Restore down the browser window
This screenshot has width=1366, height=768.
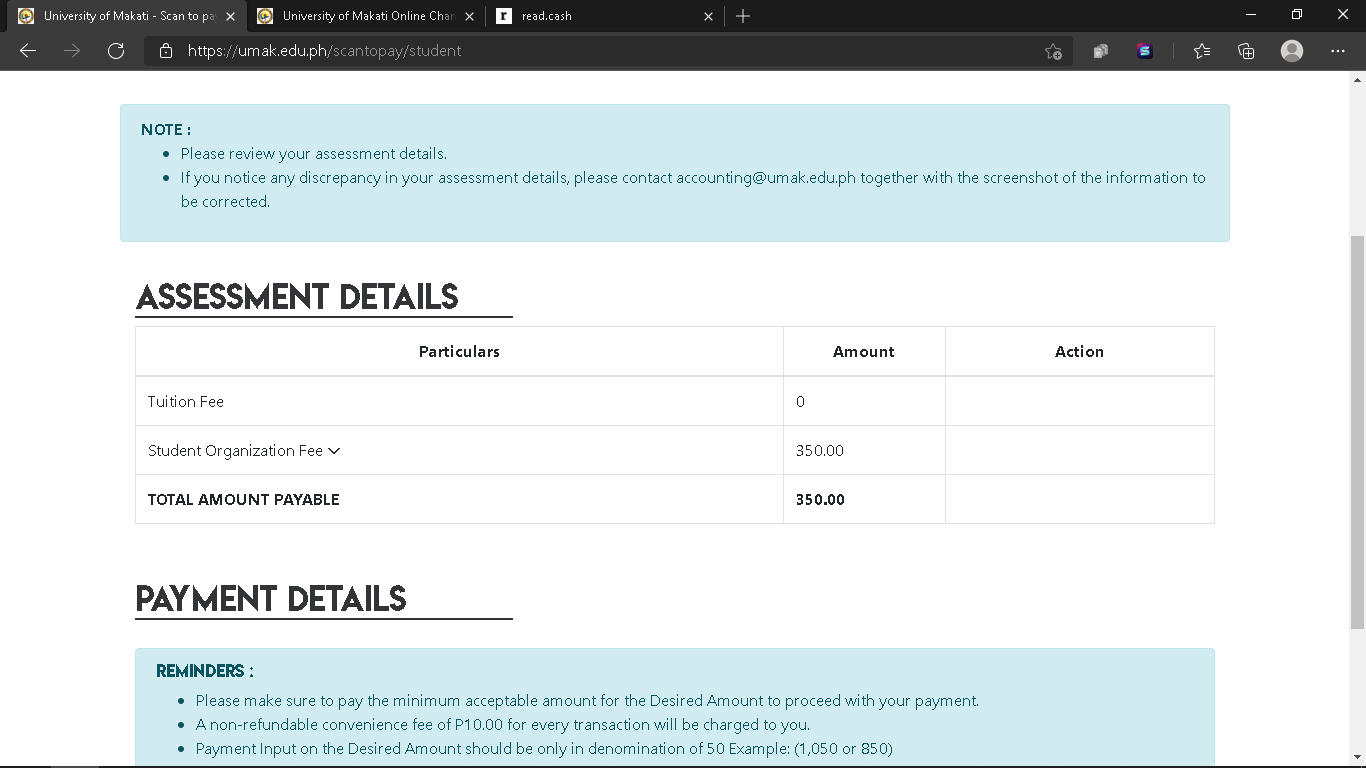(x=1297, y=15)
